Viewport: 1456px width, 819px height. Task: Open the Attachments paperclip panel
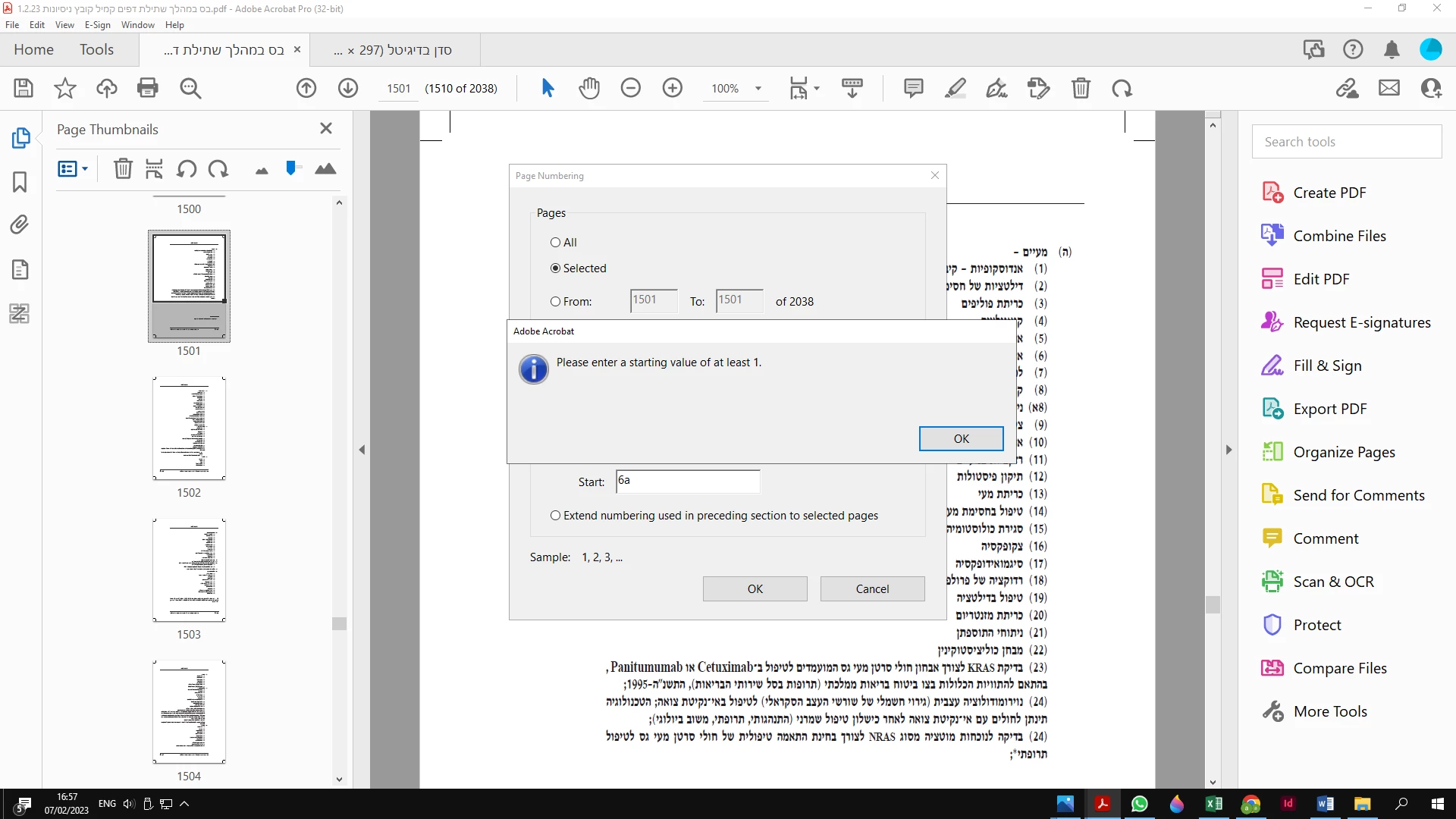click(20, 225)
